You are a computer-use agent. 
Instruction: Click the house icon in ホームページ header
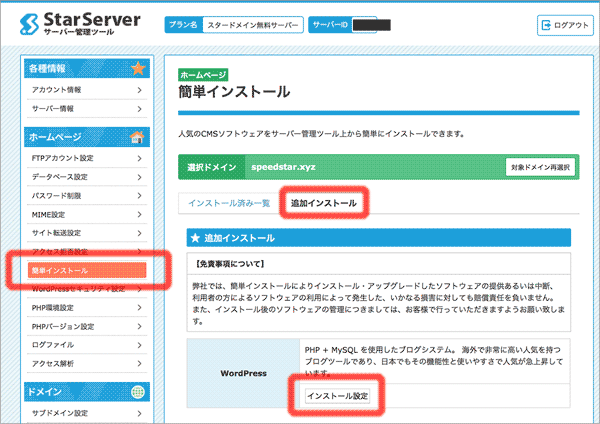point(137,137)
